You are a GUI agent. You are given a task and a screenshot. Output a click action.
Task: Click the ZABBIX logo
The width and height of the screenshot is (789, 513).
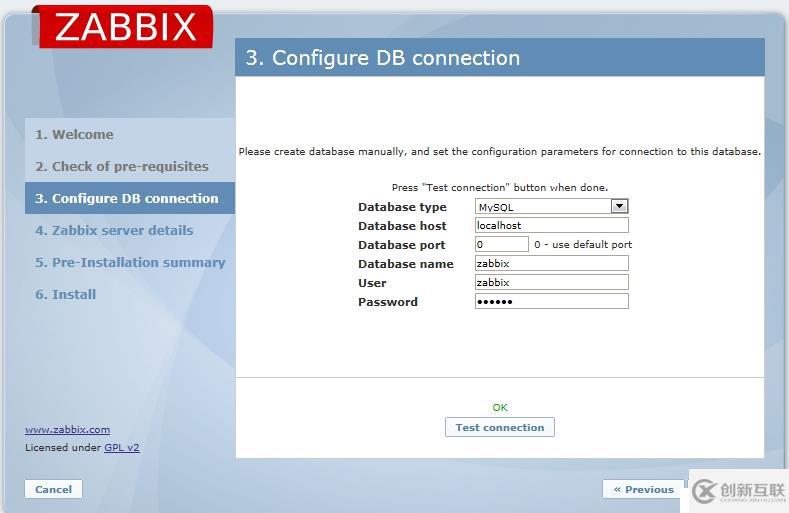click(123, 27)
